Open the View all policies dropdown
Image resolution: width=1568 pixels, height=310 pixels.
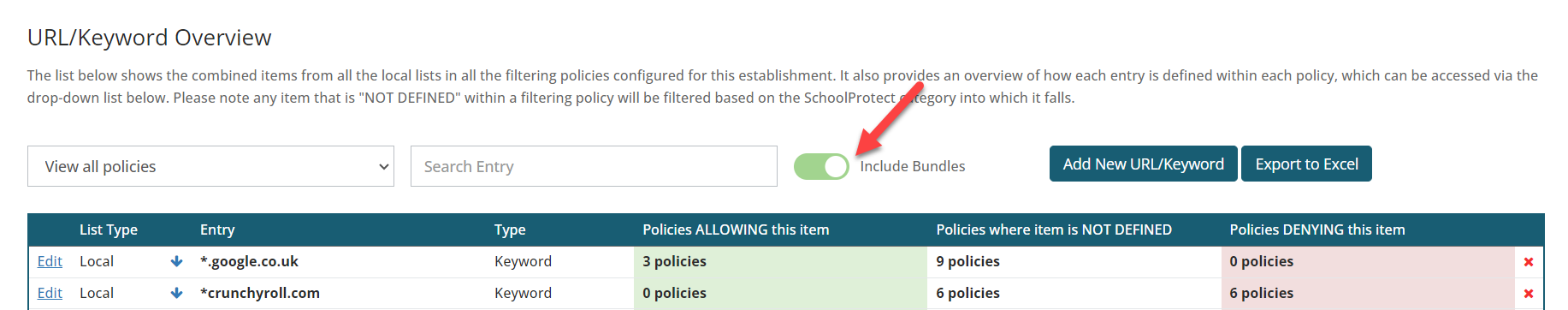(210, 166)
